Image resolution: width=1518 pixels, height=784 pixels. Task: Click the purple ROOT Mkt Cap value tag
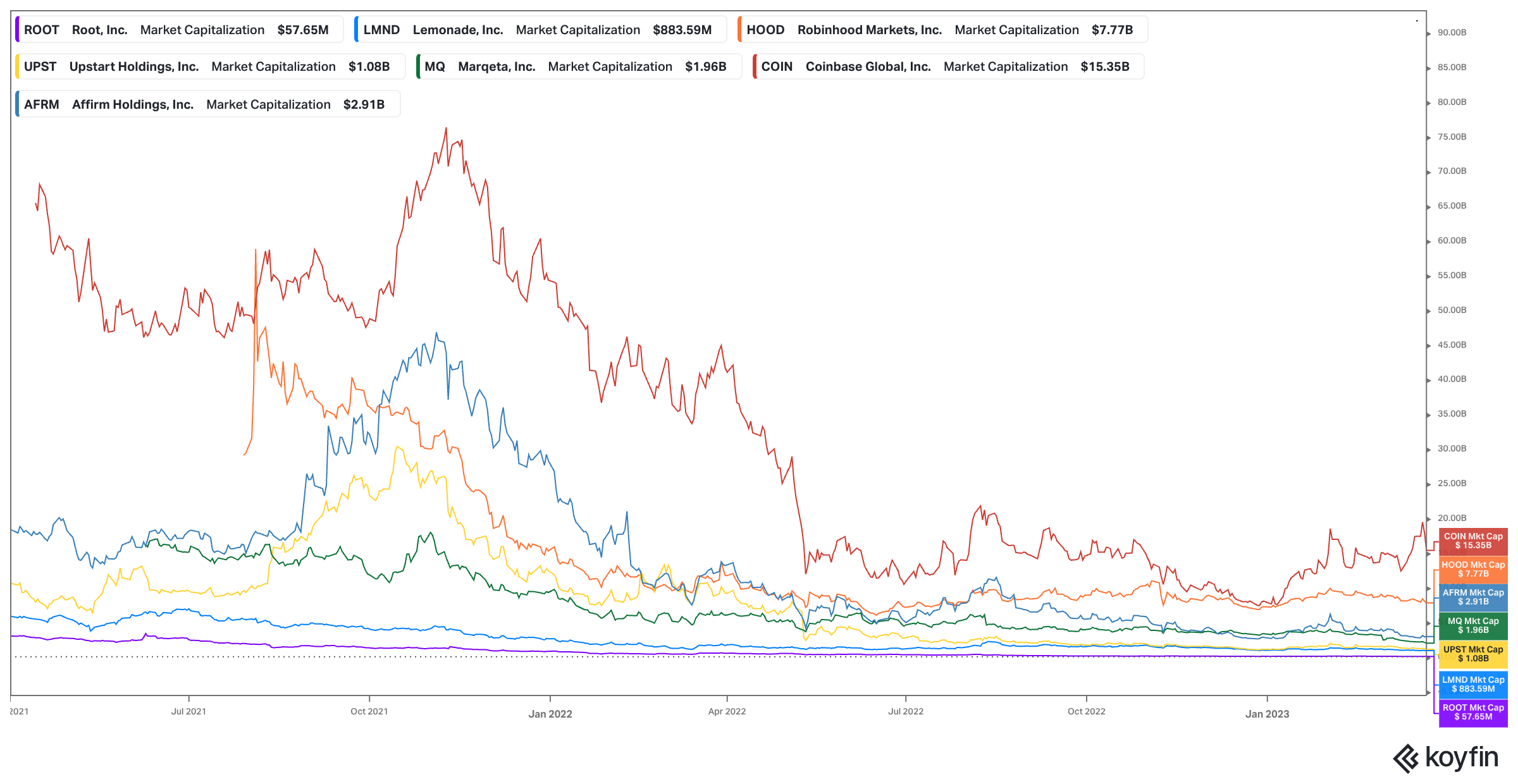tap(1472, 712)
